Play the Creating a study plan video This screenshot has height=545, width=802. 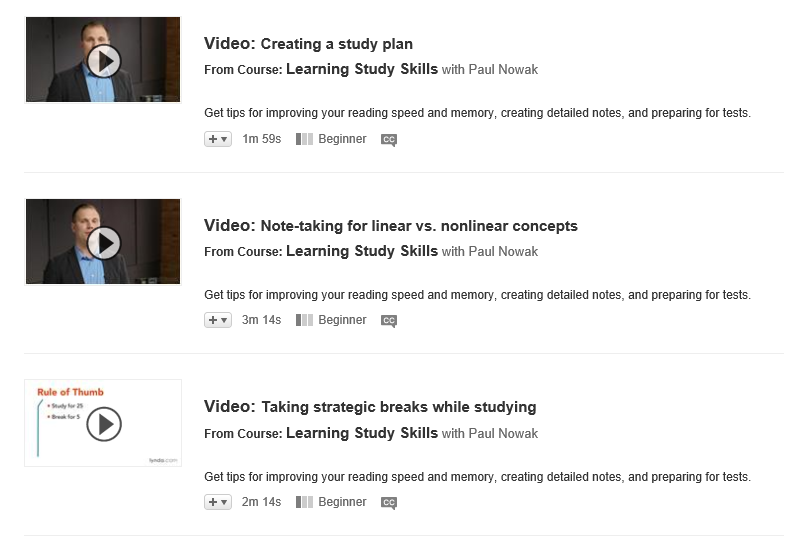coord(103,61)
